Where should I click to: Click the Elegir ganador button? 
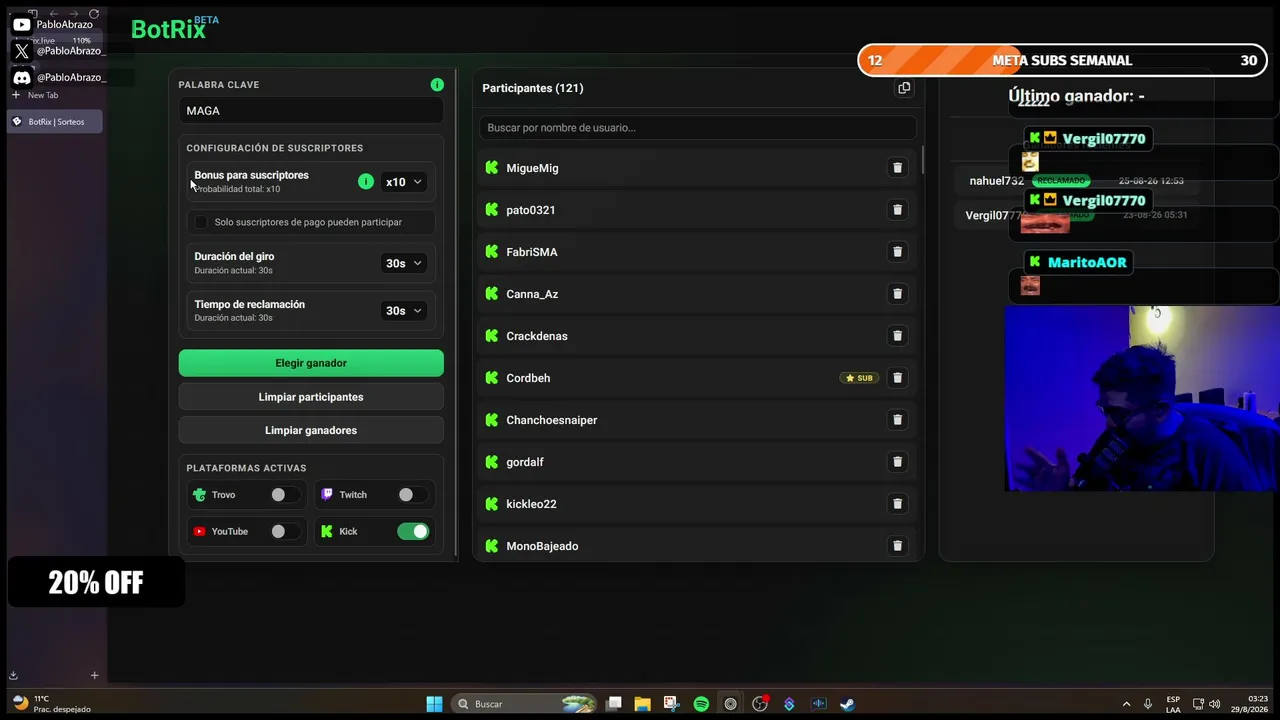[311, 363]
